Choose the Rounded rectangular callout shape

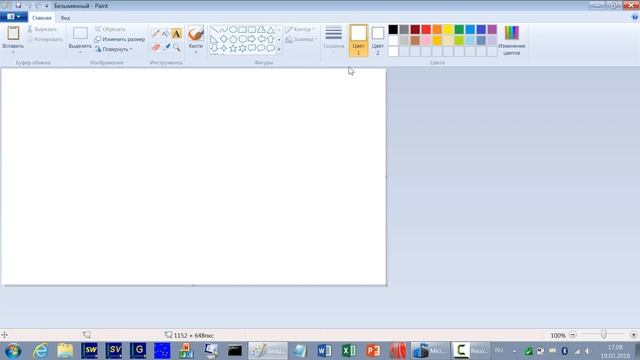(252, 49)
